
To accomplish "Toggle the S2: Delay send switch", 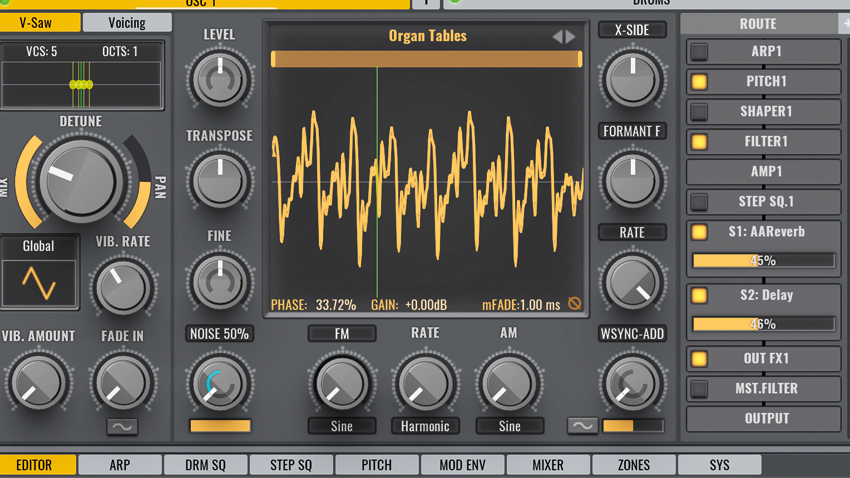I will (x=699, y=295).
